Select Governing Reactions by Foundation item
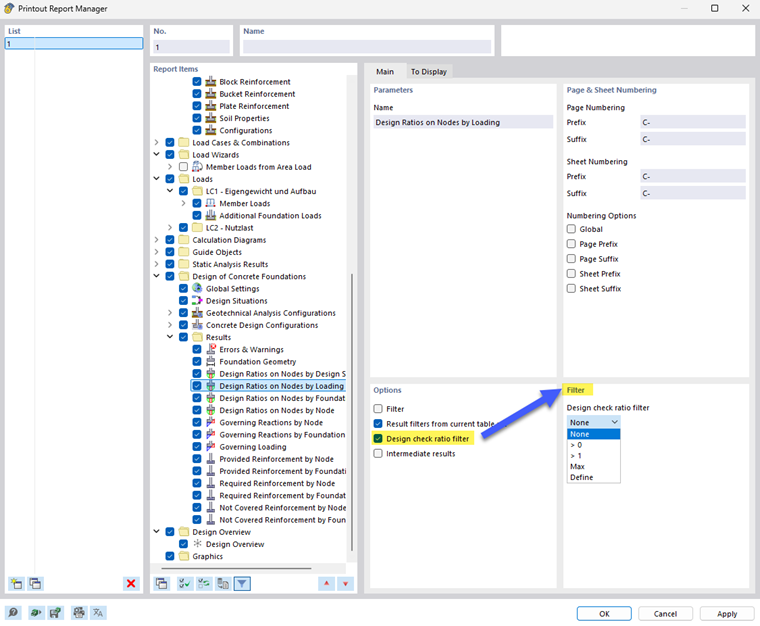Screen dimensions: 760x626 point(282,435)
